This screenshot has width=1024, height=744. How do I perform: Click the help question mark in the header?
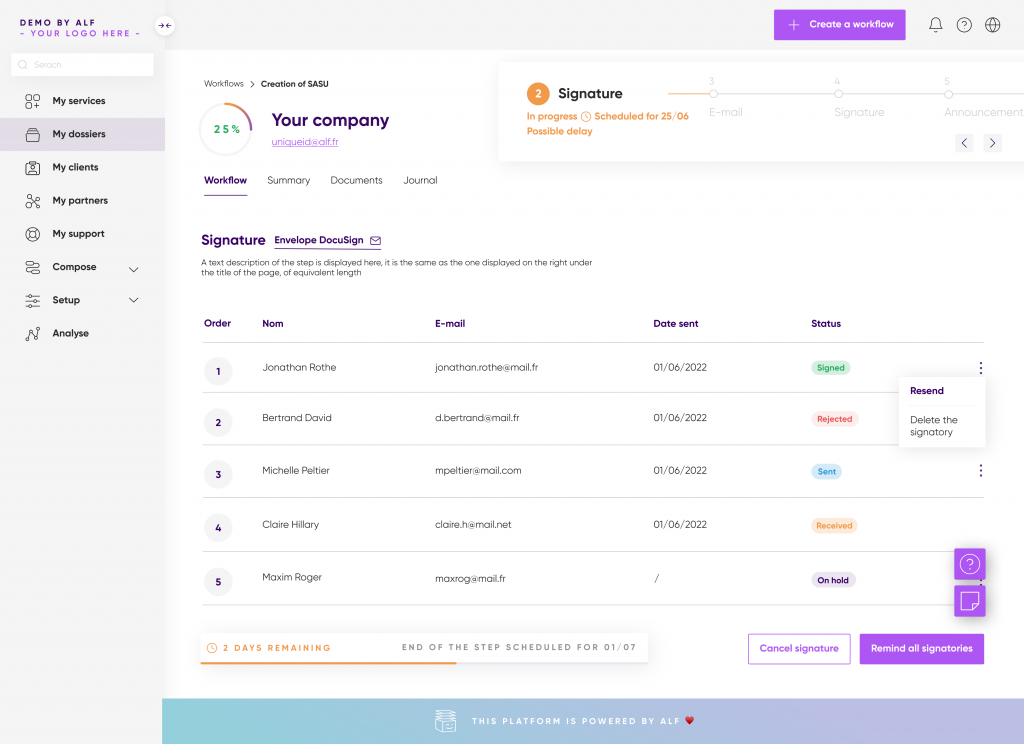pyautogui.click(x=964, y=24)
